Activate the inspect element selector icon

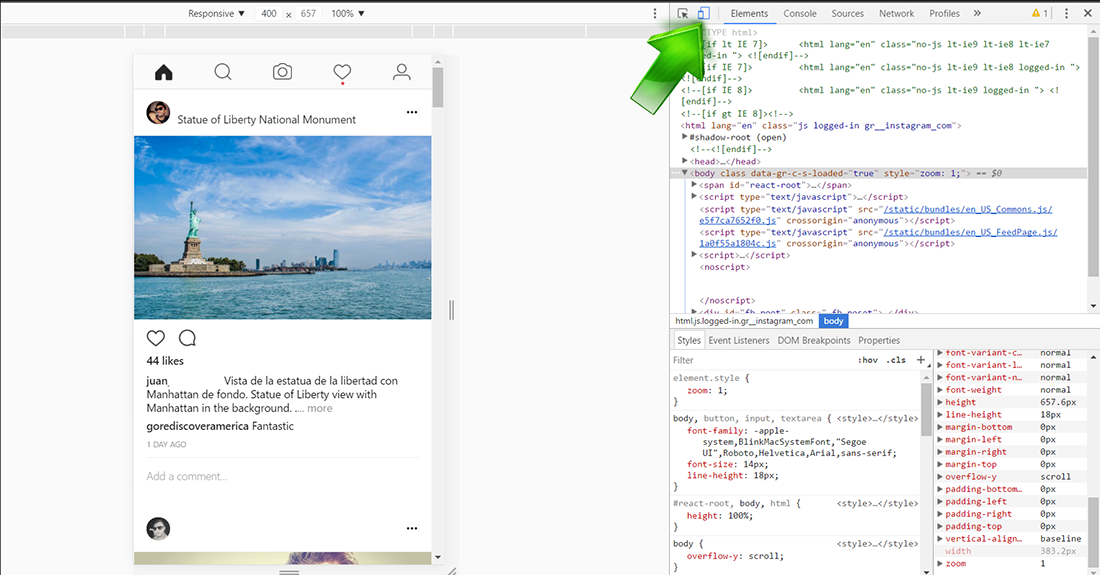point(683,13)
